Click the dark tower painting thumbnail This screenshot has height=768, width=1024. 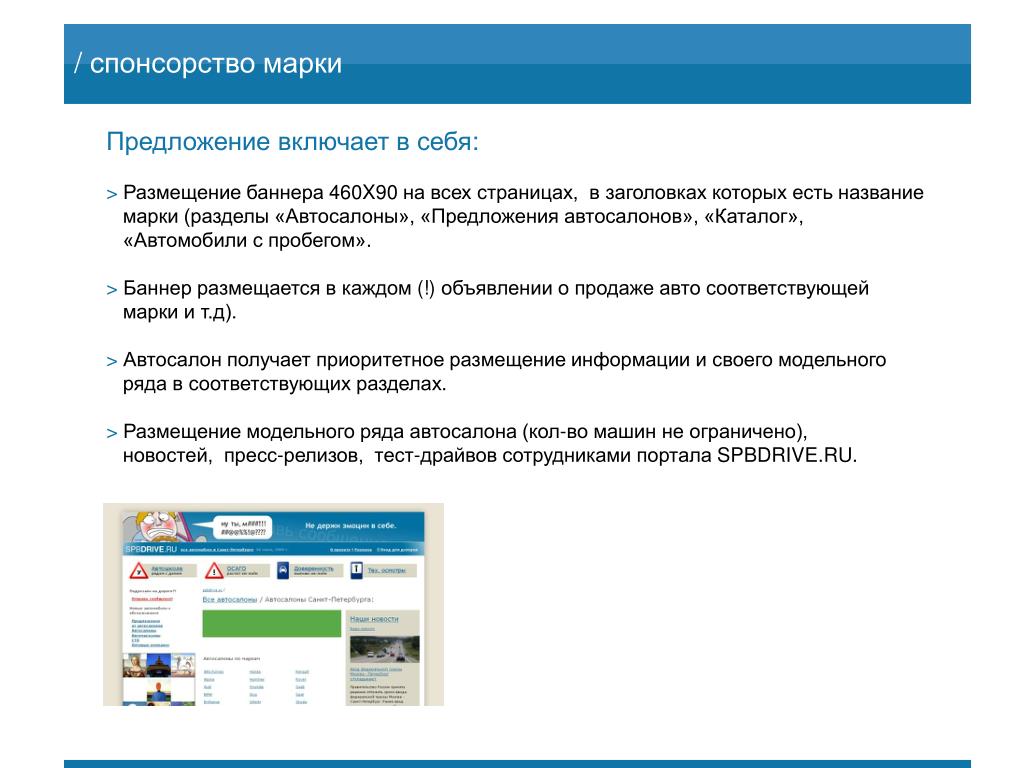pos(159,665)
